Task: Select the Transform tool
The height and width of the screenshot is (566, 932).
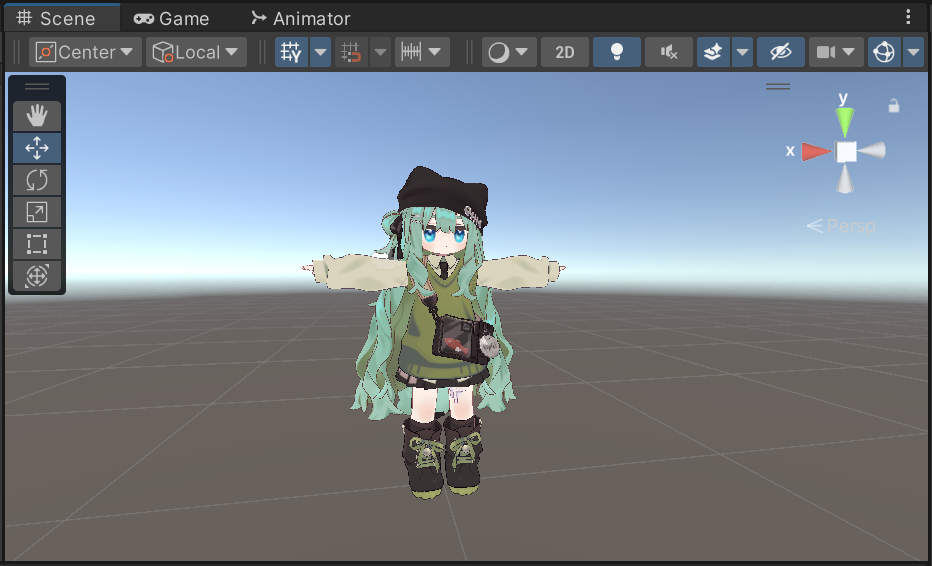Action: point(37,276)
